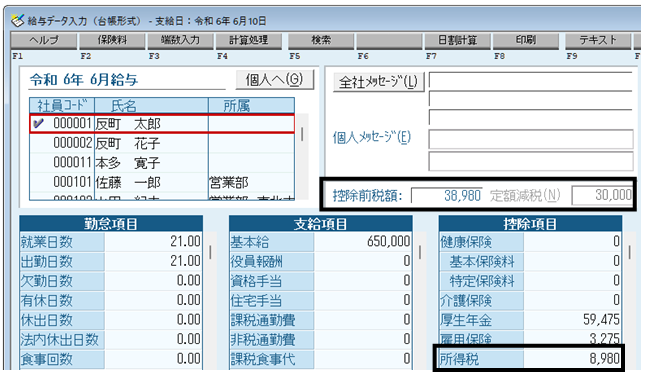Click the 所属 column header
This screenshot has height=378, width=650.
[251, 106]
